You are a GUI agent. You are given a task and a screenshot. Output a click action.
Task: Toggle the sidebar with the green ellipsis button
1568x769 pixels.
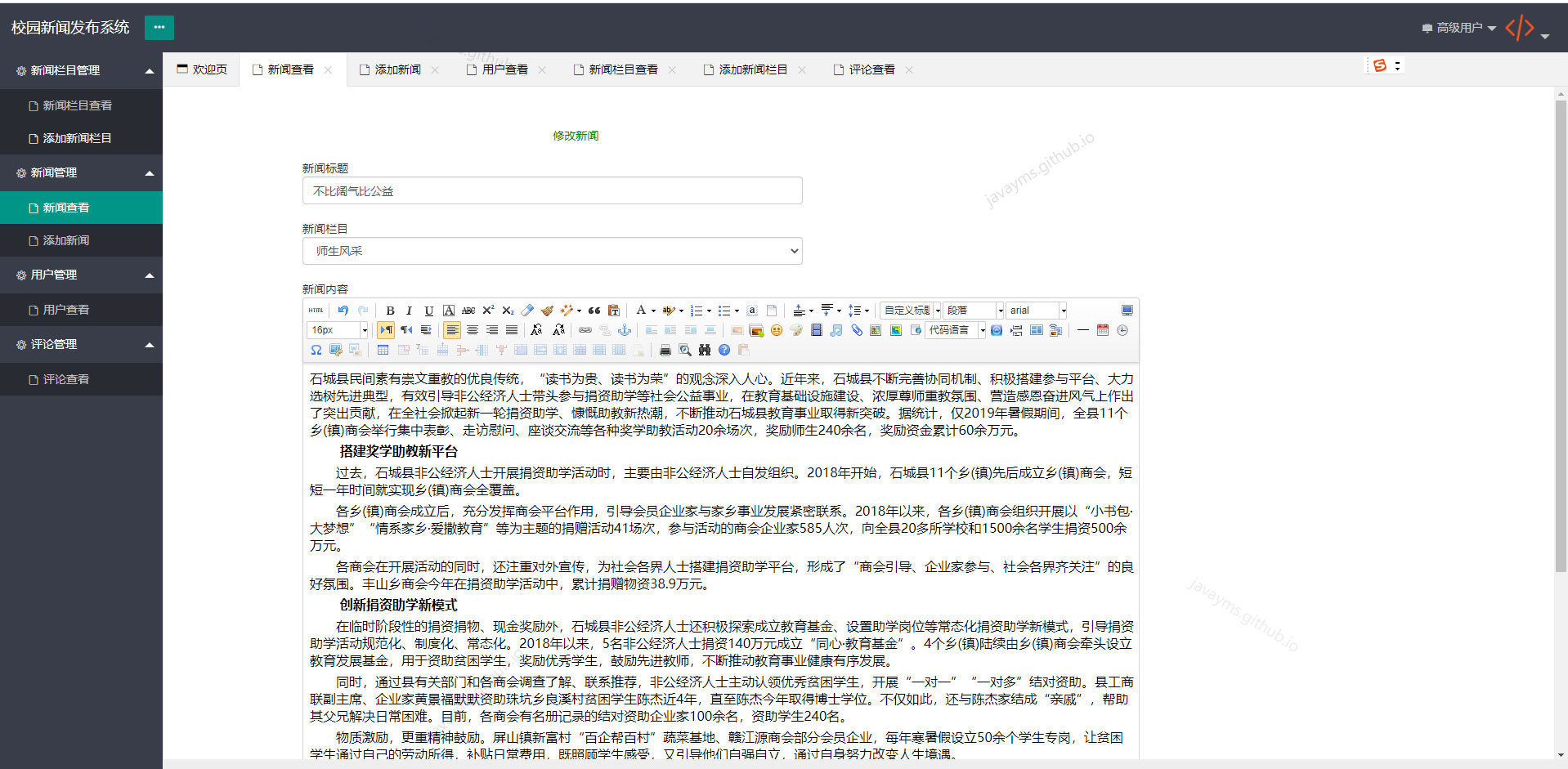[x=159, y=27]
